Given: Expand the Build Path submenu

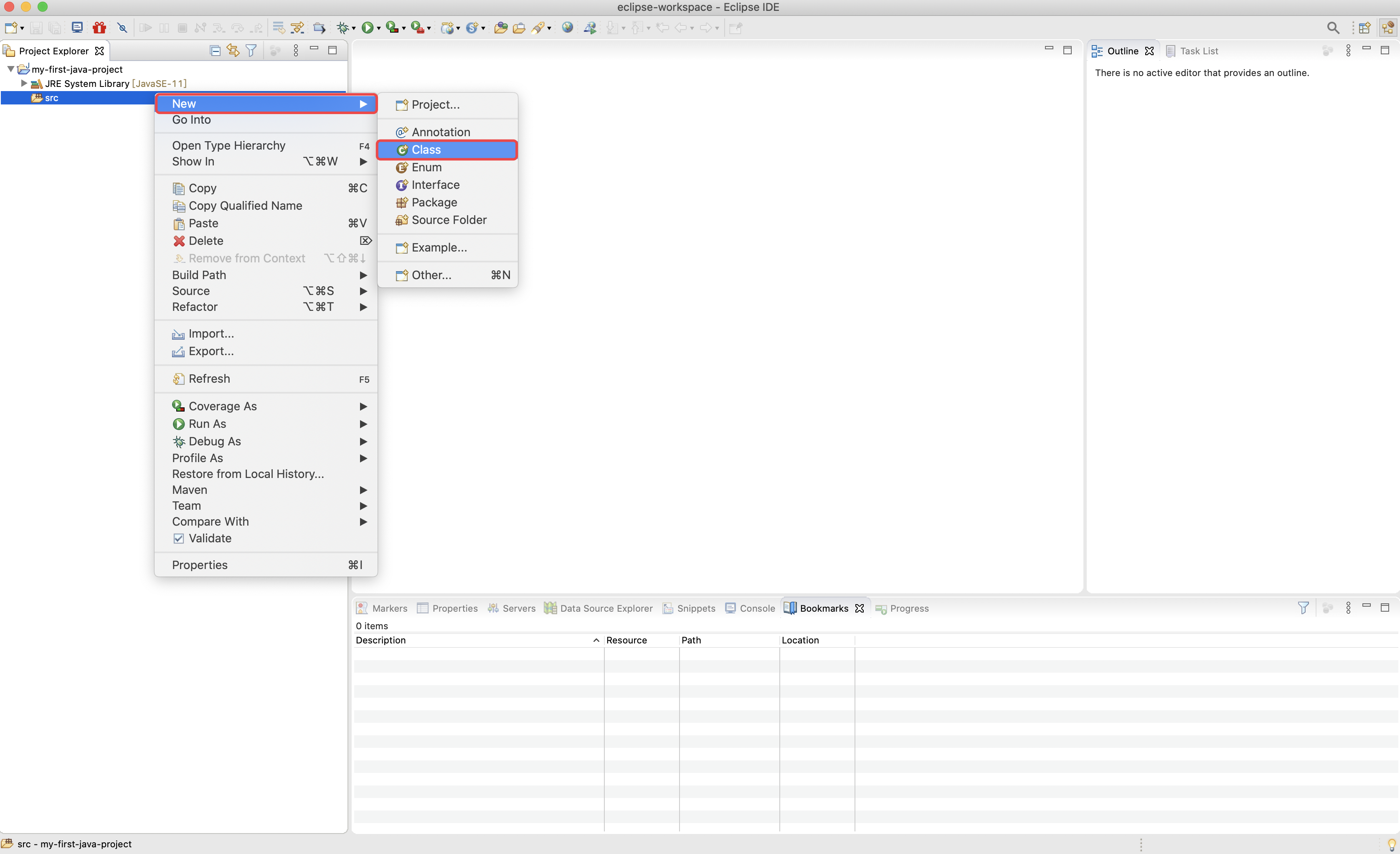Looking at the screenshot, I should click(266, 275).
